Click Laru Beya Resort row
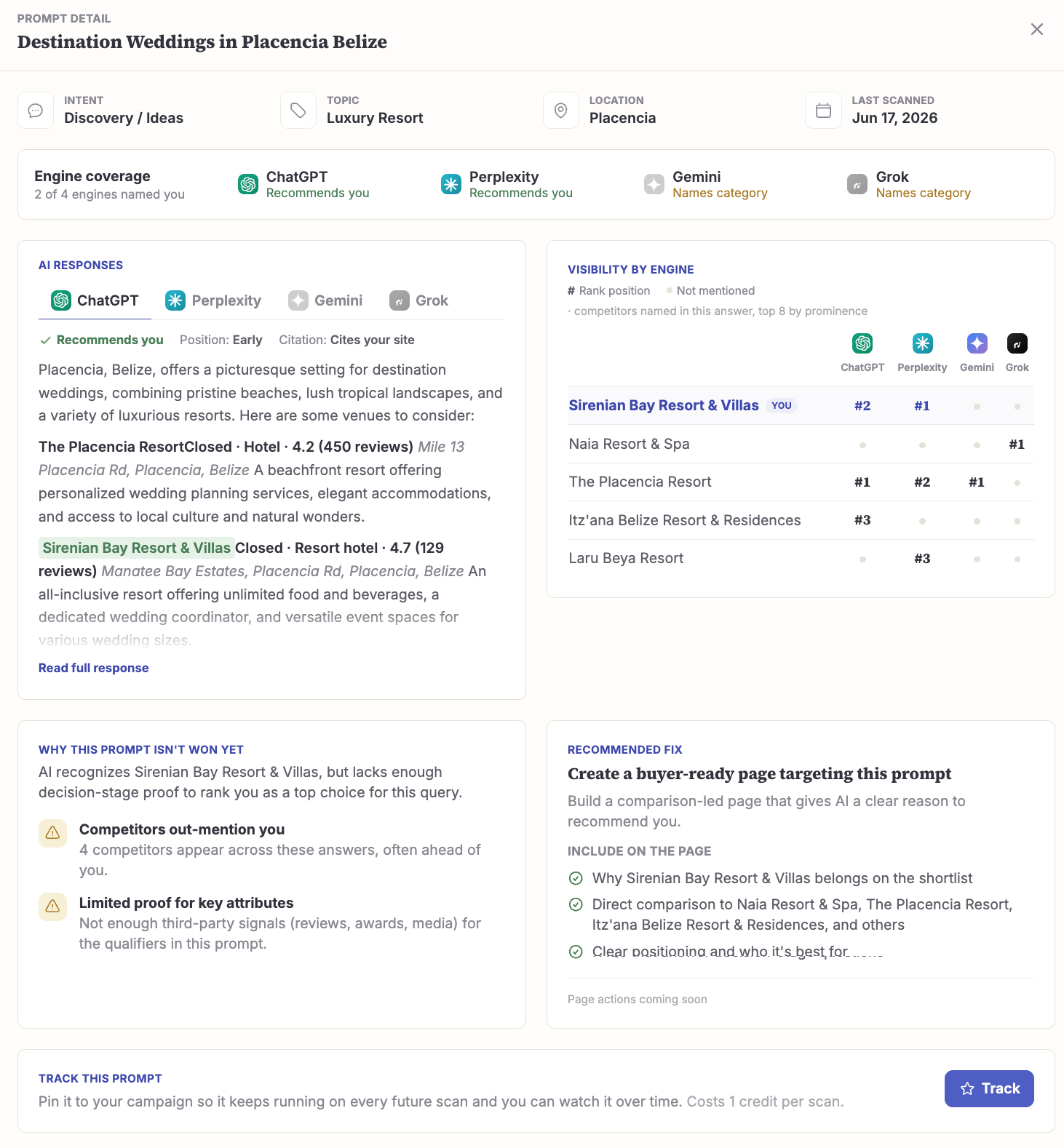1064x1148 pixels. [x=801, y=558]
